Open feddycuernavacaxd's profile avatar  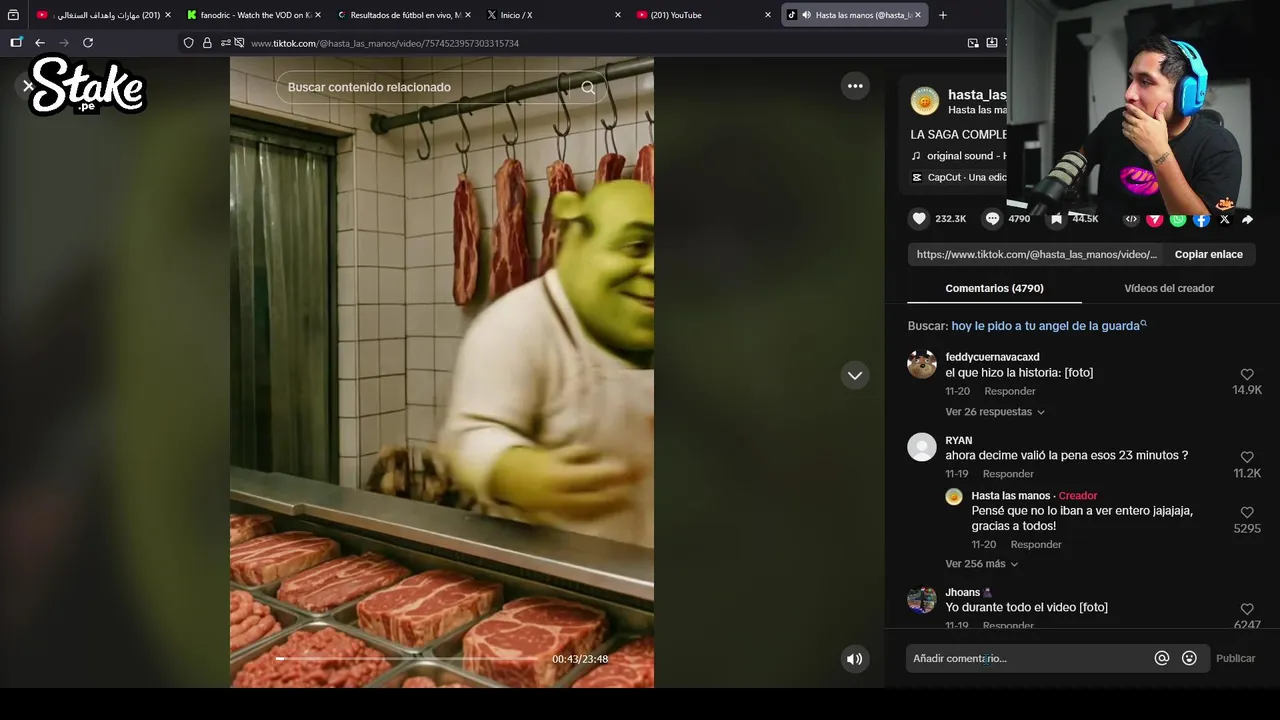tap(921, 364)
